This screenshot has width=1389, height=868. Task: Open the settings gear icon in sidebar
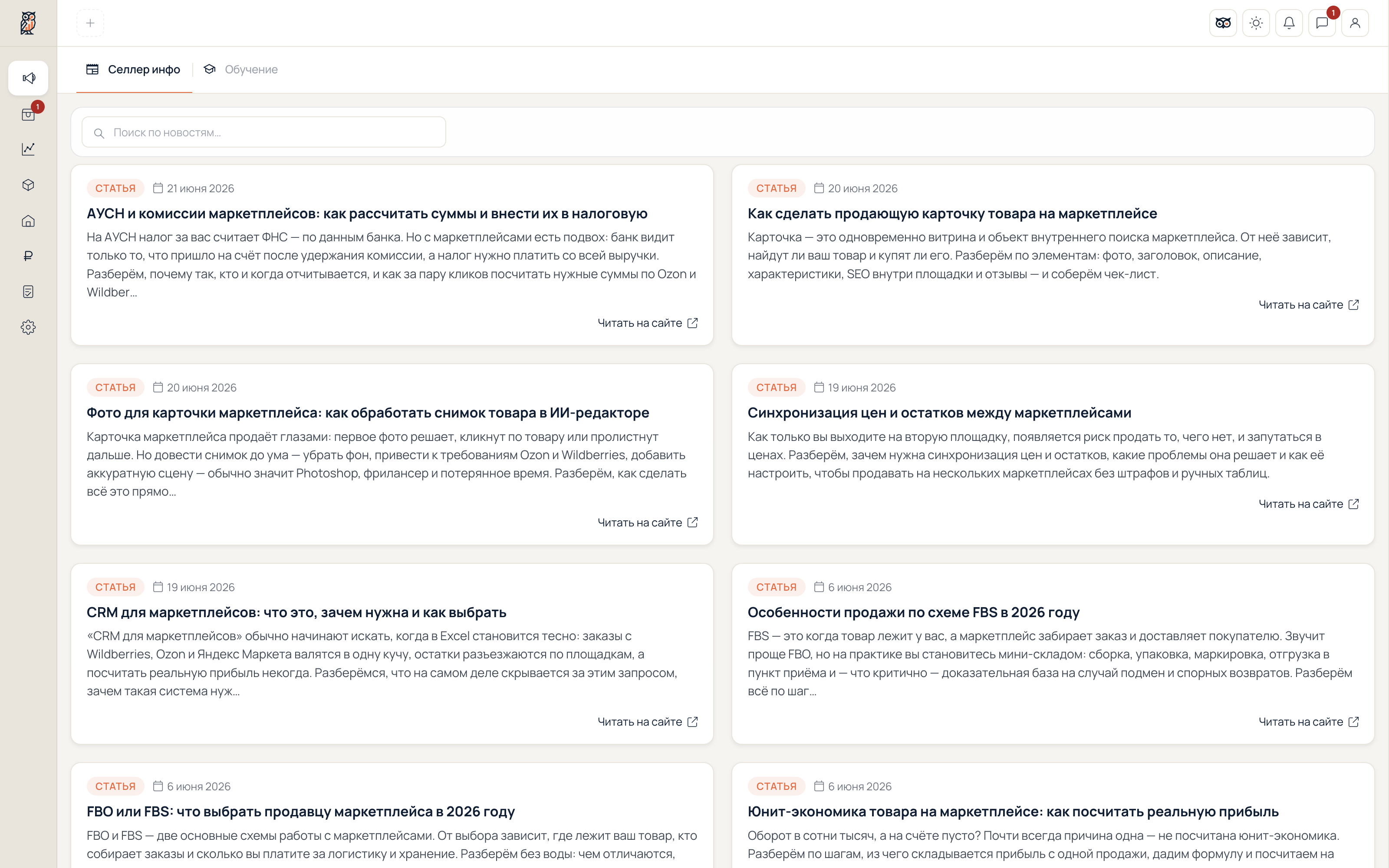click(x=28, y=327)
